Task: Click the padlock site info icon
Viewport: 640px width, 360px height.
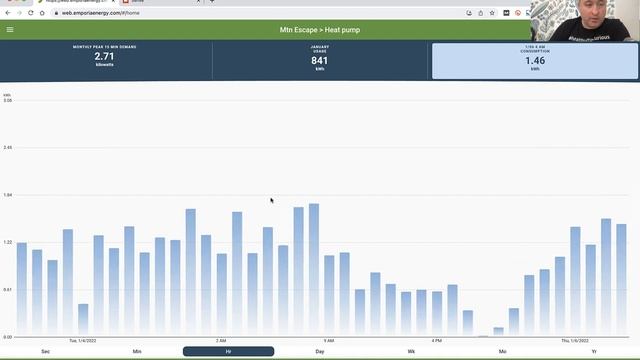Action: (x=56, y=13)
